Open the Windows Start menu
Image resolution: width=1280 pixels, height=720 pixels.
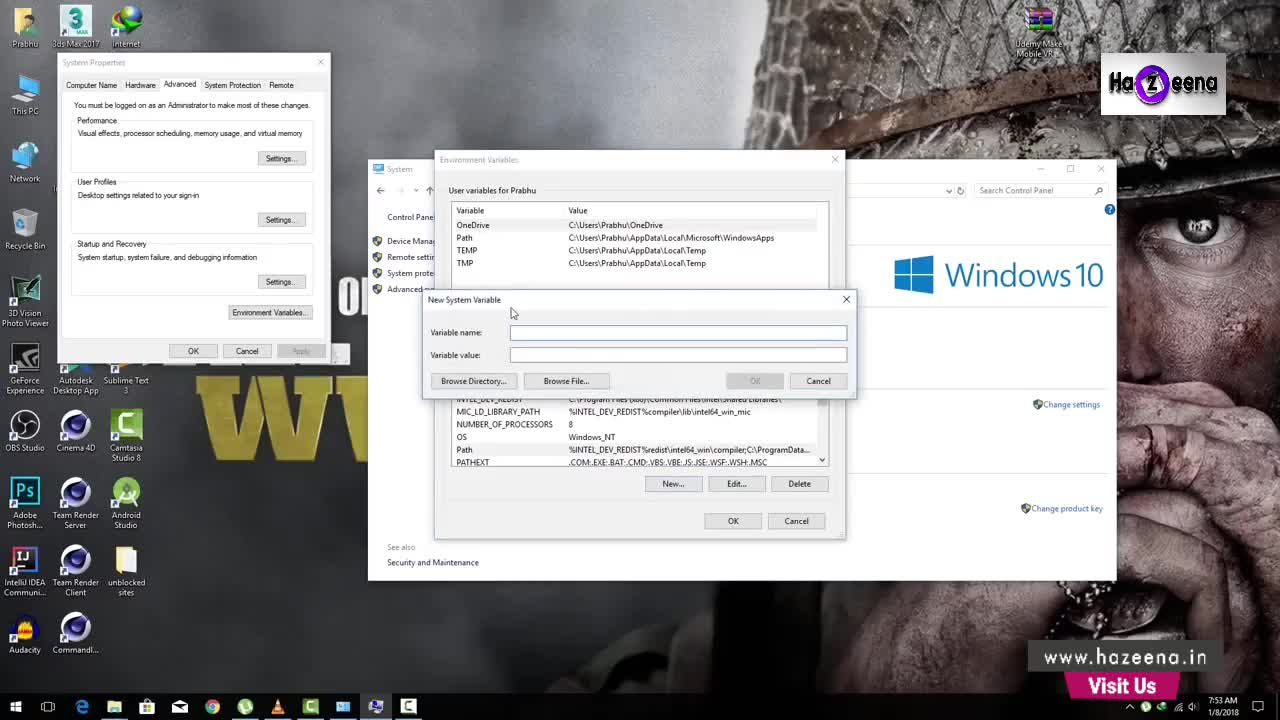(16, 707)
